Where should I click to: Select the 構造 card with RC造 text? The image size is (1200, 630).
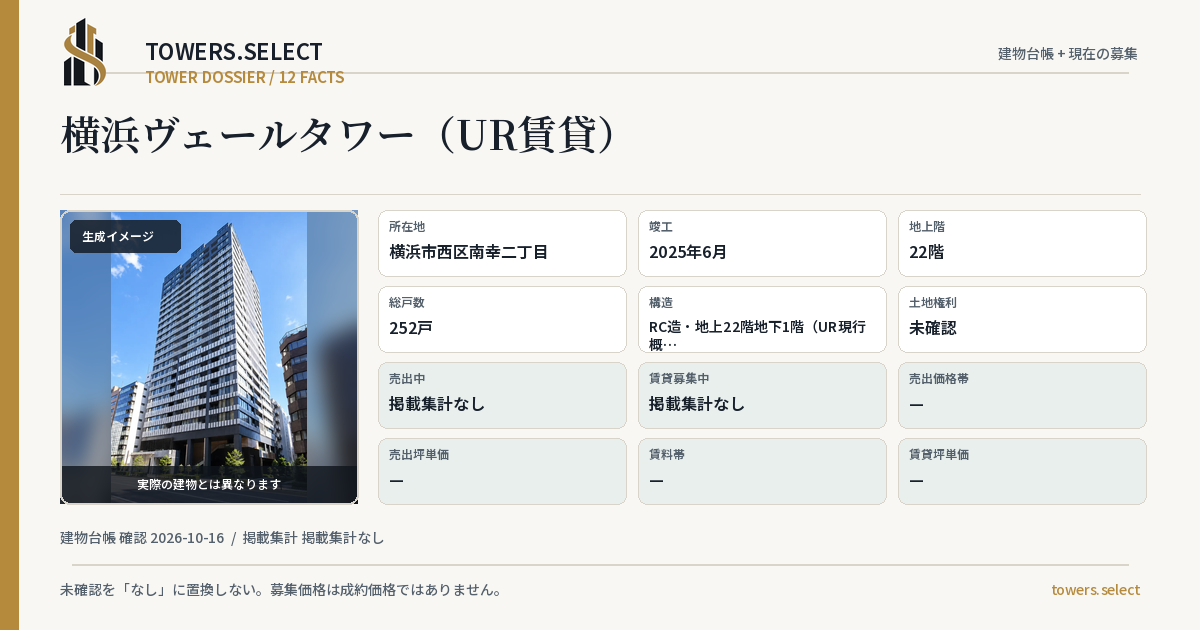762,319
